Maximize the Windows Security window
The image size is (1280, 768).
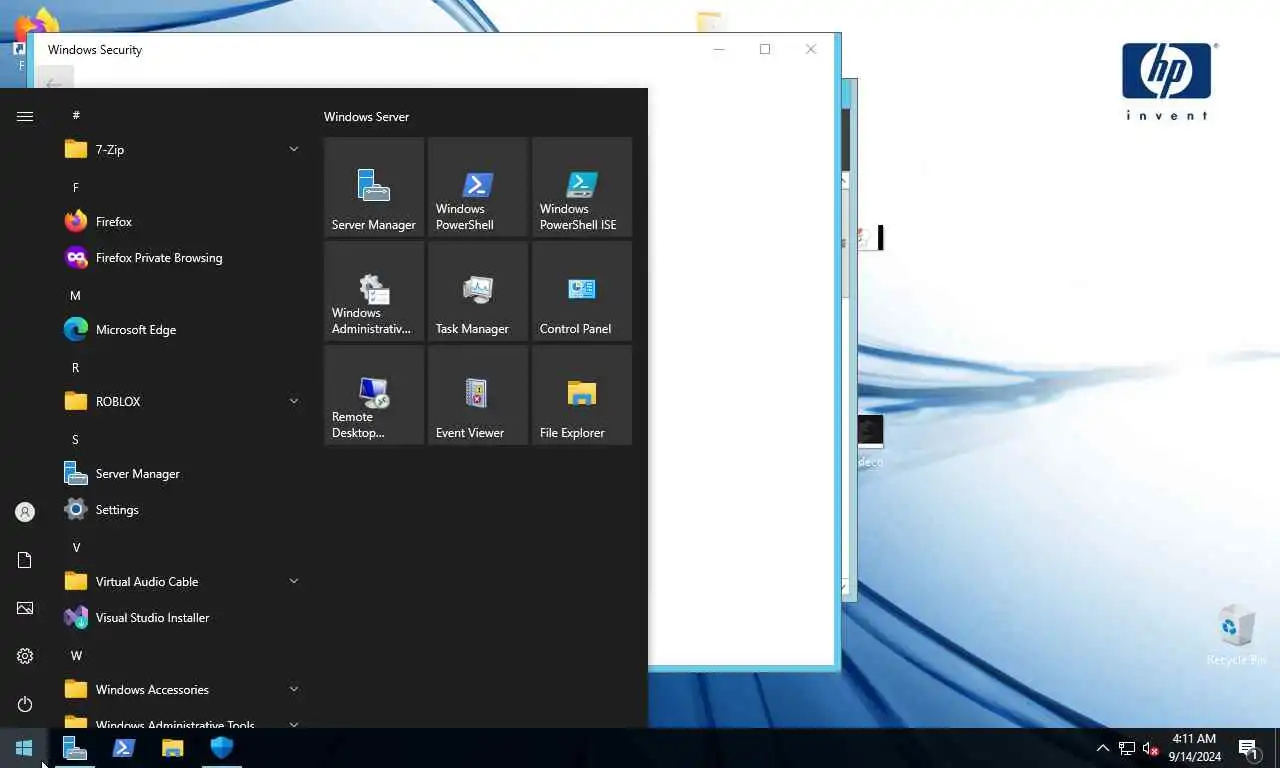tap(765, 49)
